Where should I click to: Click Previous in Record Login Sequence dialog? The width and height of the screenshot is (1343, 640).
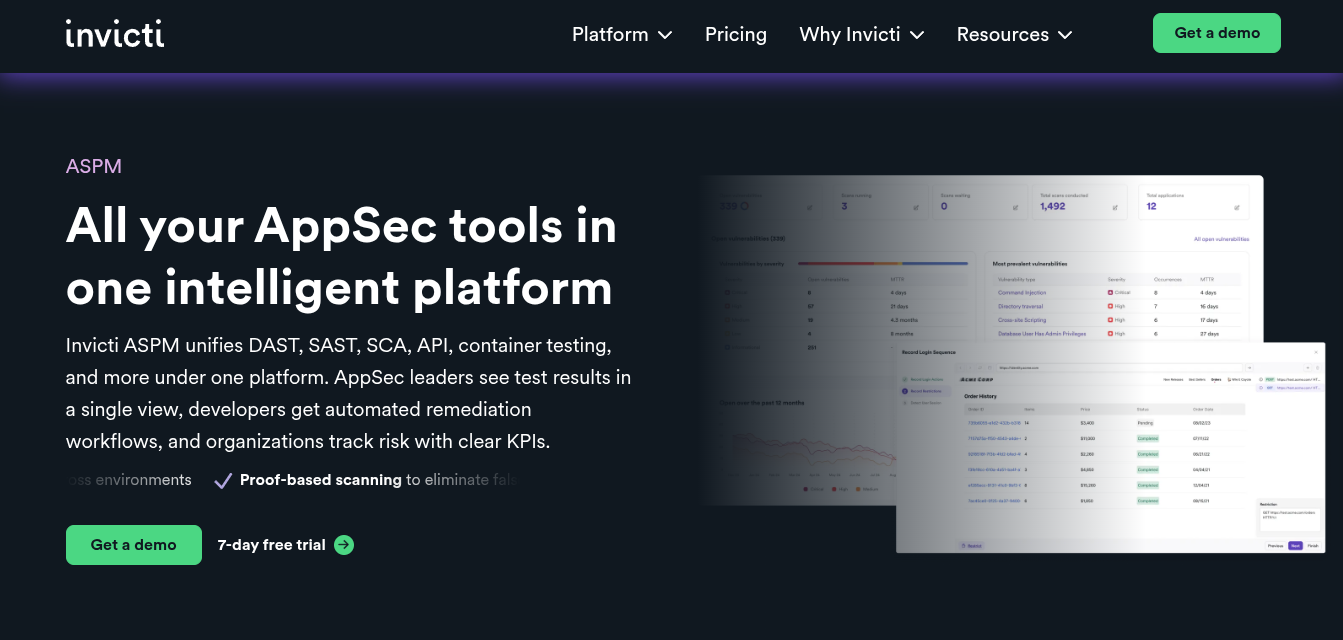[1275, 546]
